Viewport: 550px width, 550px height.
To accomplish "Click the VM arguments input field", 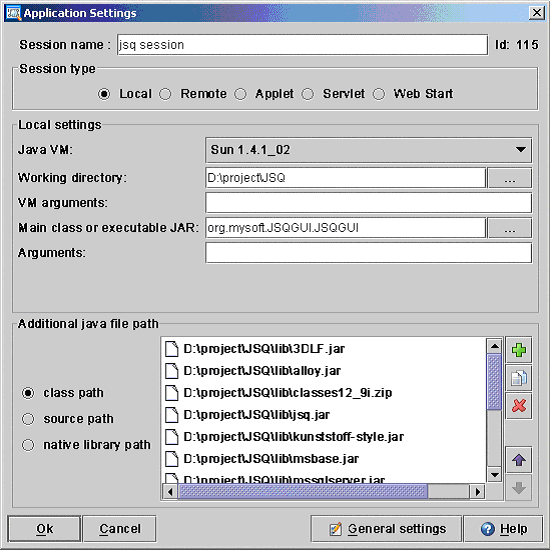I will click(368, 203).
